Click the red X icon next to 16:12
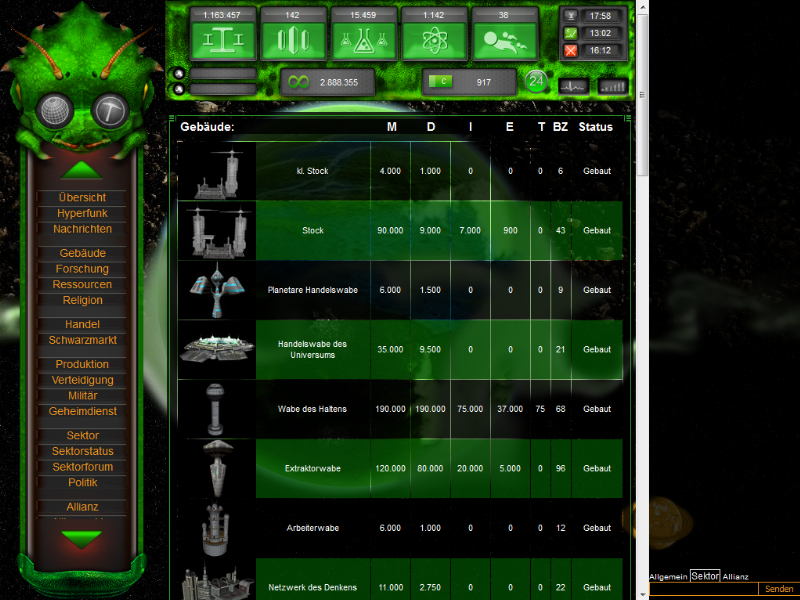 point(571,49)
